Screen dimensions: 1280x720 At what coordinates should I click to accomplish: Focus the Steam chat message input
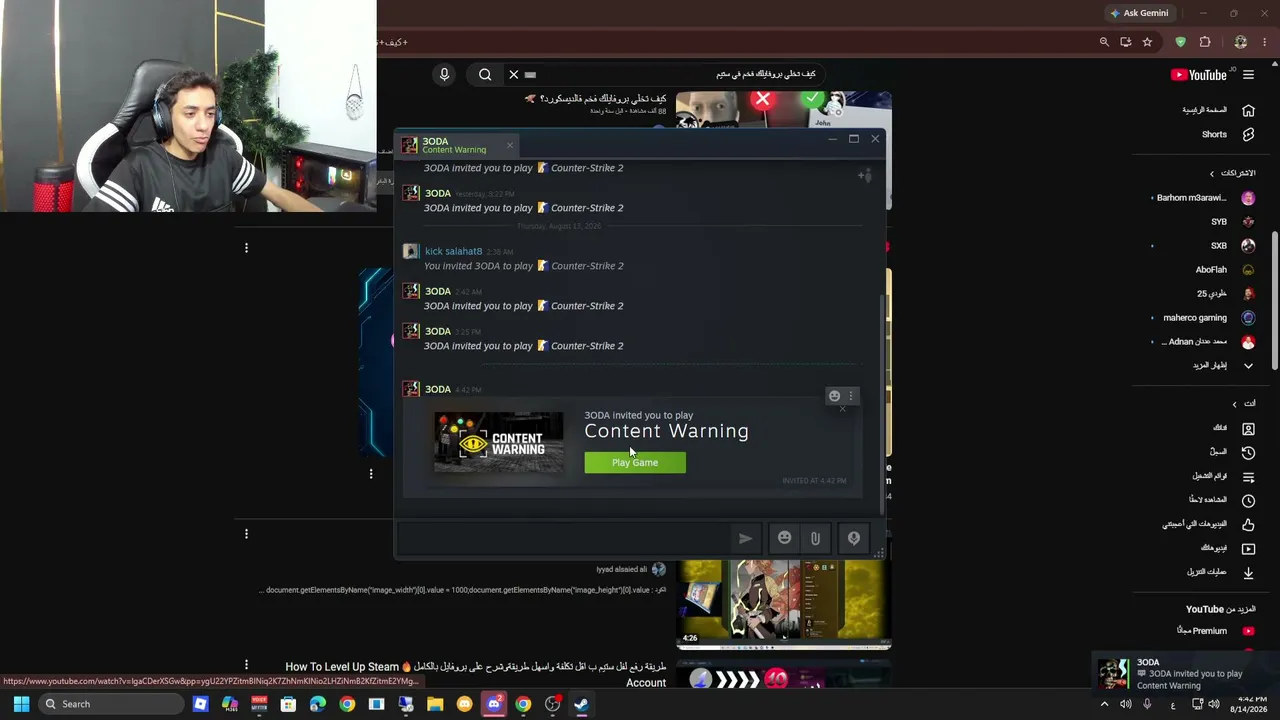(x=566, y=538)
